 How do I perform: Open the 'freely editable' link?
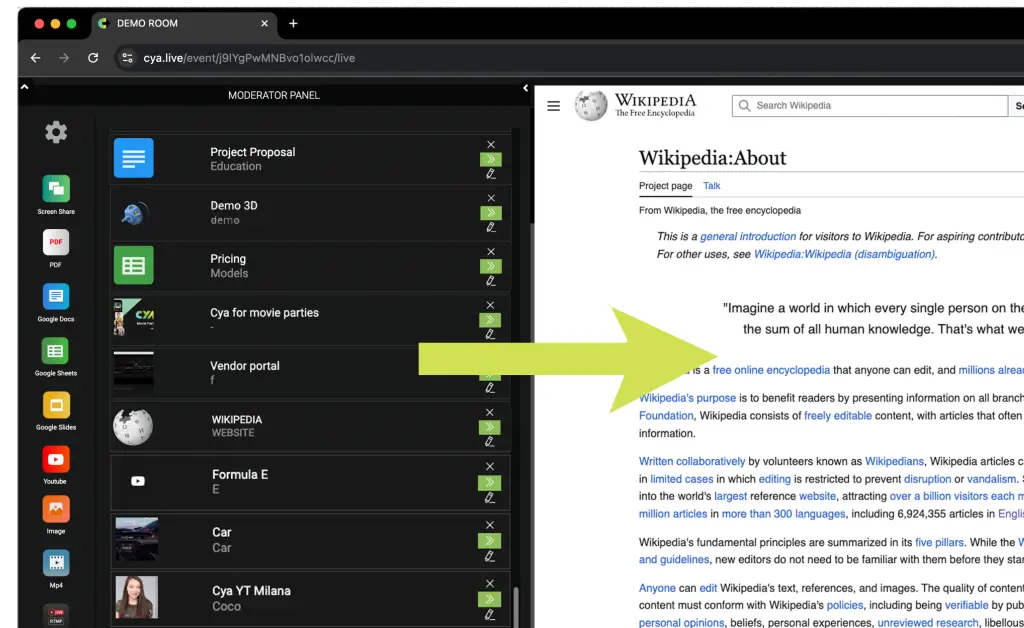(x=838, y=416)
